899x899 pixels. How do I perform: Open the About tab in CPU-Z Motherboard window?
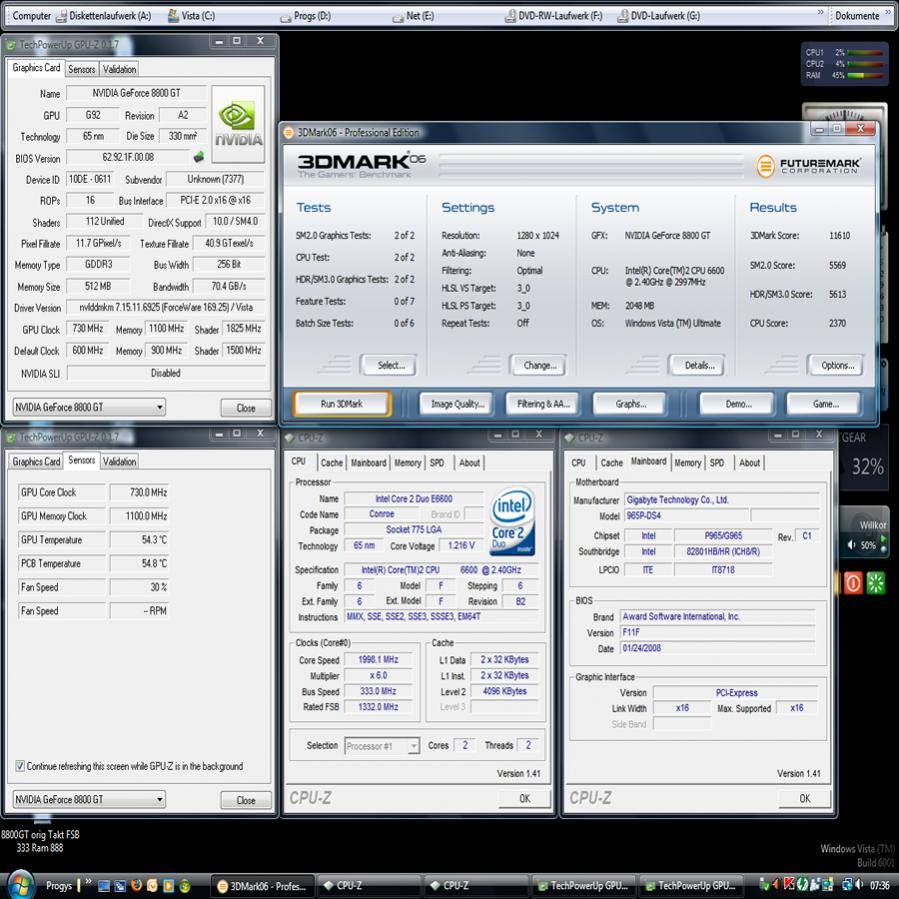[749, 463]
